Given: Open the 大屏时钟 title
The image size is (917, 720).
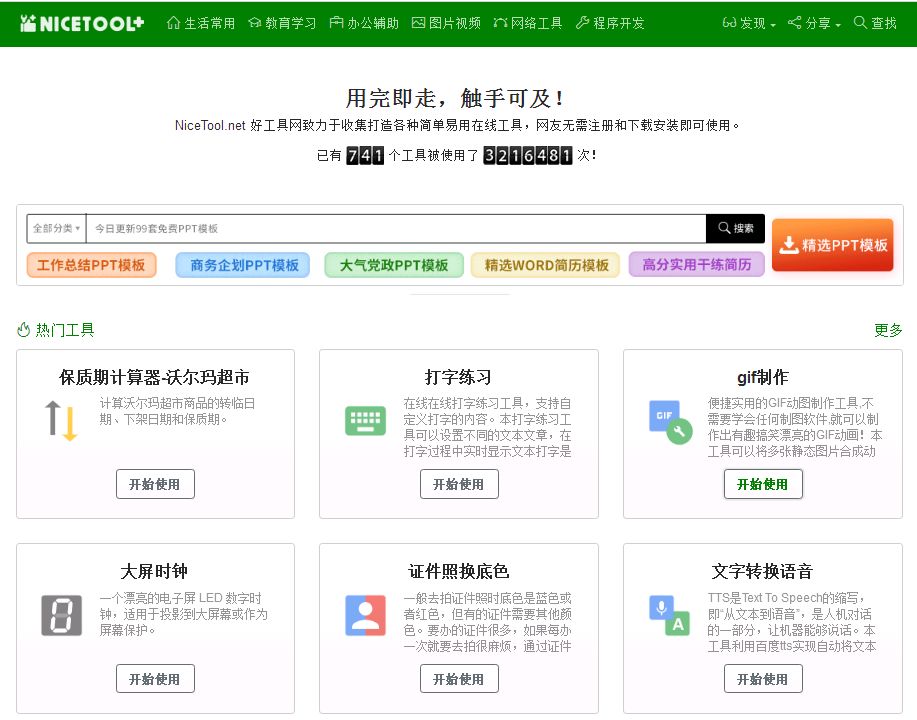Looking at the screenshot, I should coord(154,571).
